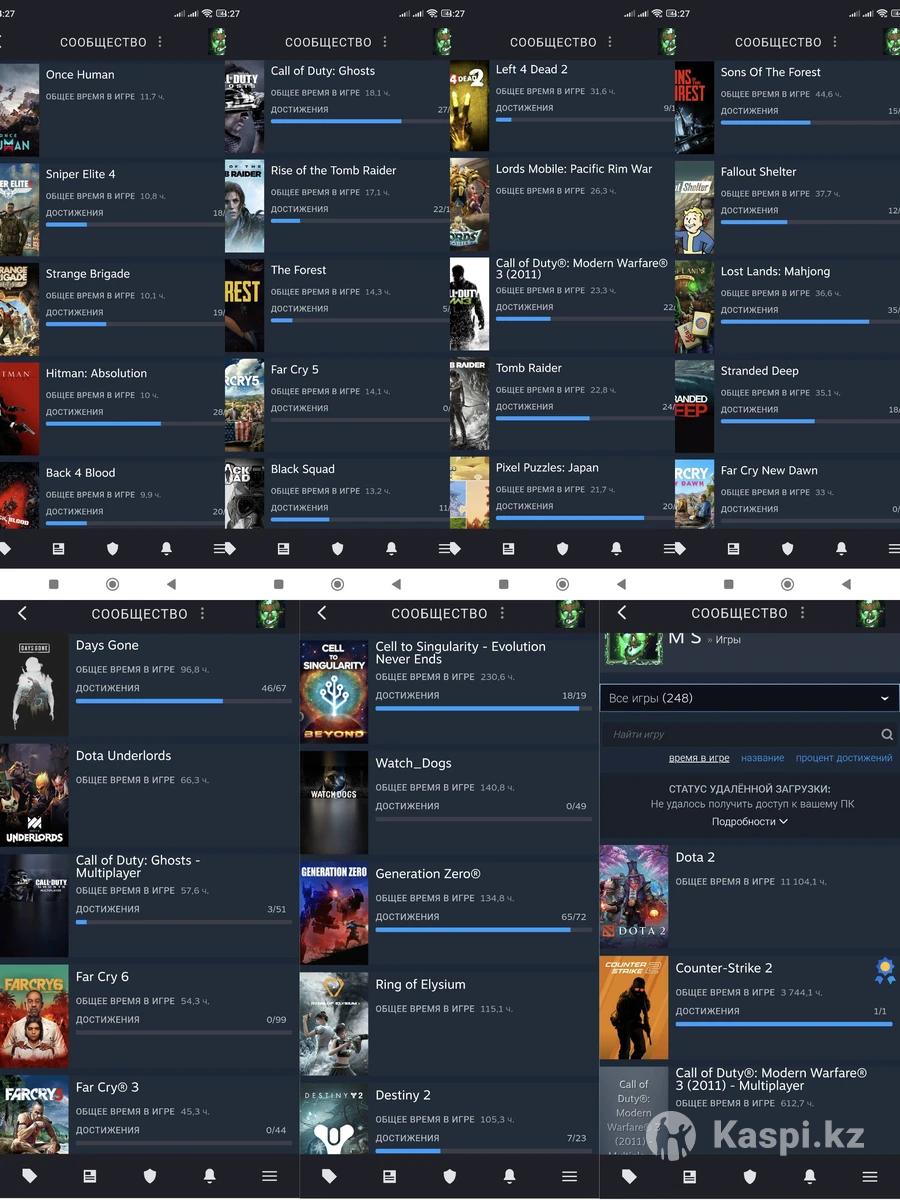Open the Ring of Elysium game title
This screenshot has width=900, height=1200.
(x=420, y=985)
